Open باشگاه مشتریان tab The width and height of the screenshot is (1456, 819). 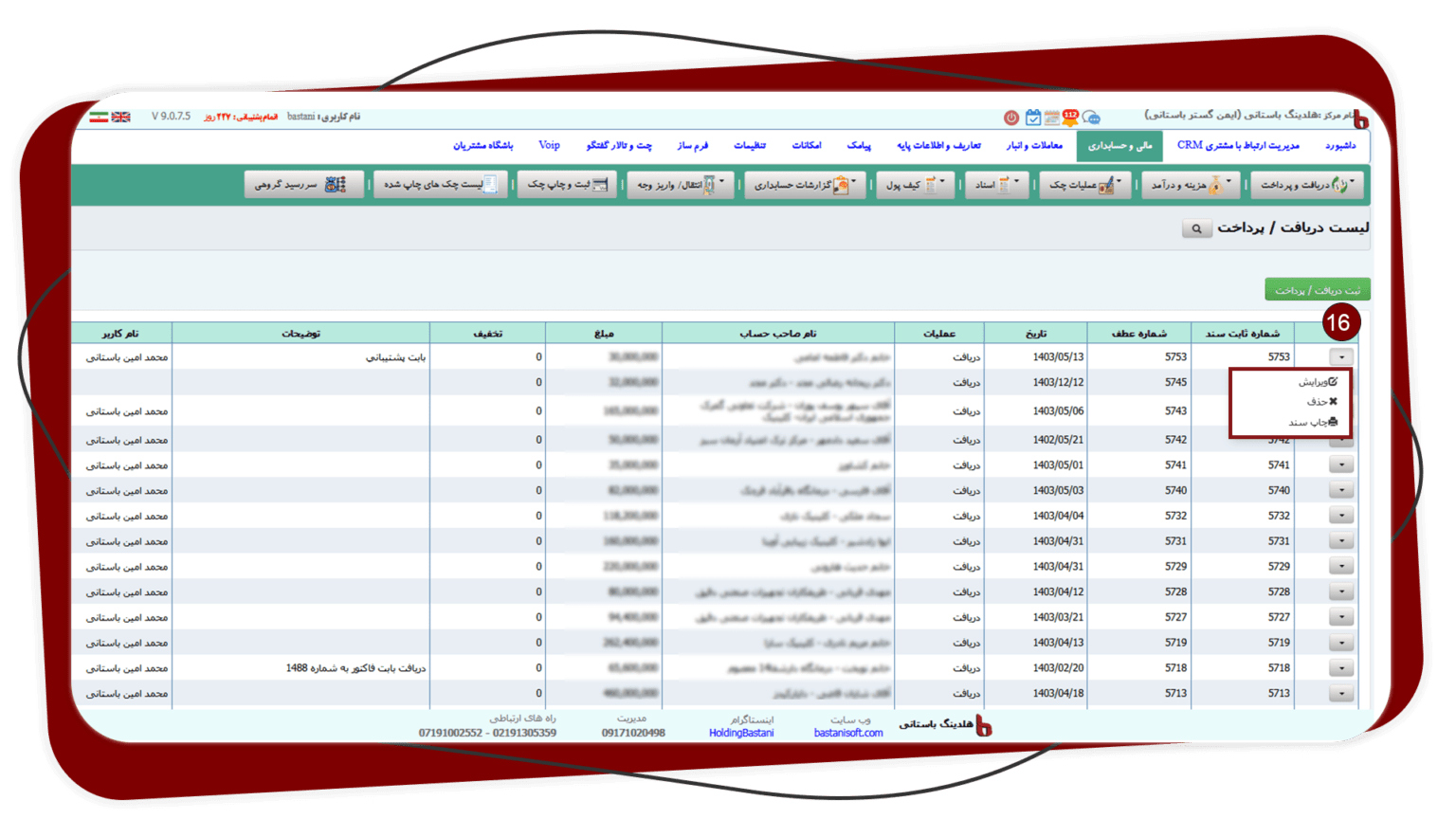pos(482,146)
